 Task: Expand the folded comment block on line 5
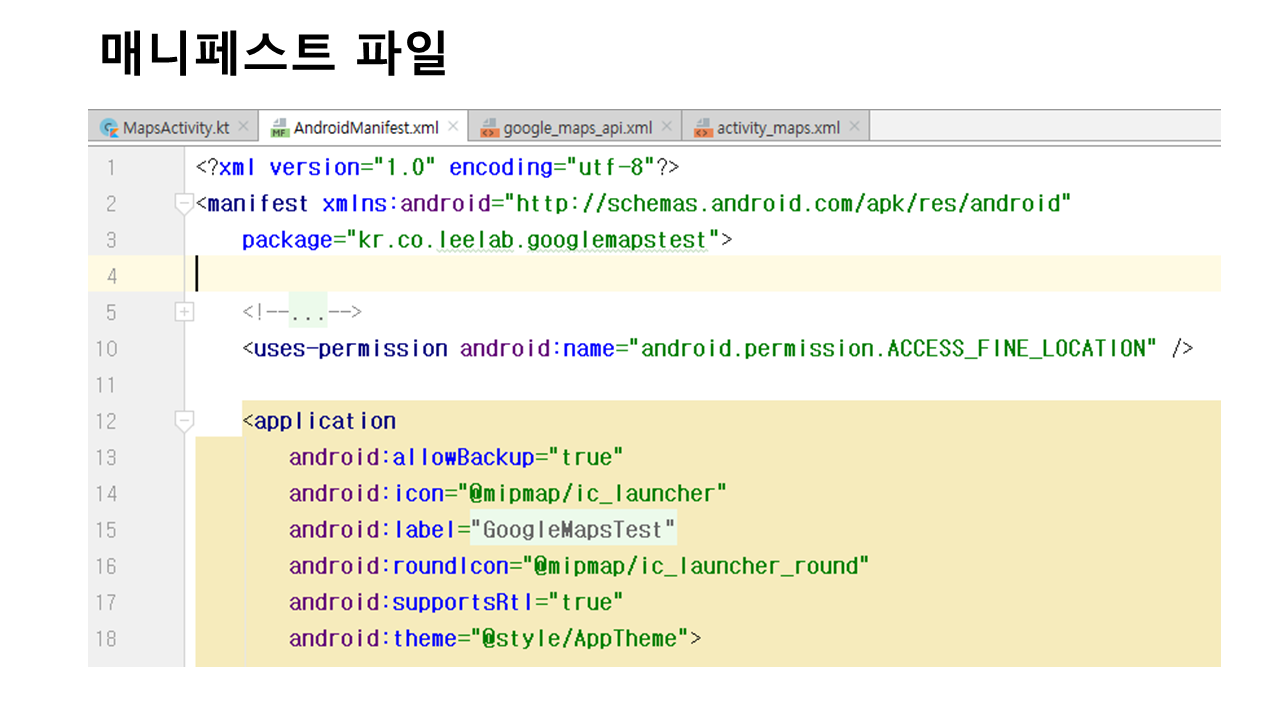pyautogui.click(x=184, y=312)
